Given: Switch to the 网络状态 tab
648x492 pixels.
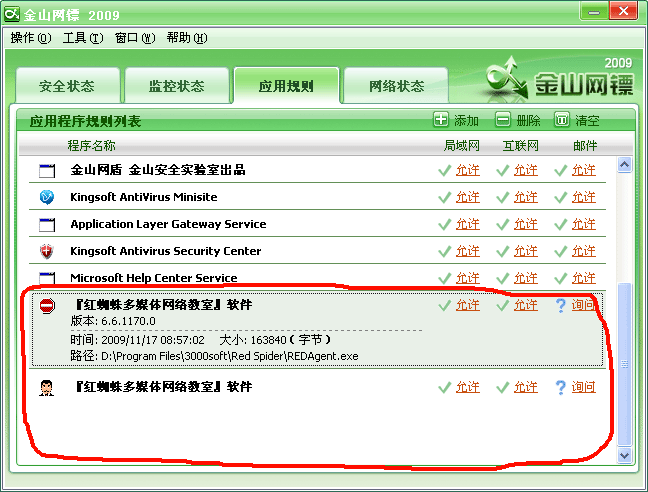Looking at the screenshot, I should coord(396,86).
